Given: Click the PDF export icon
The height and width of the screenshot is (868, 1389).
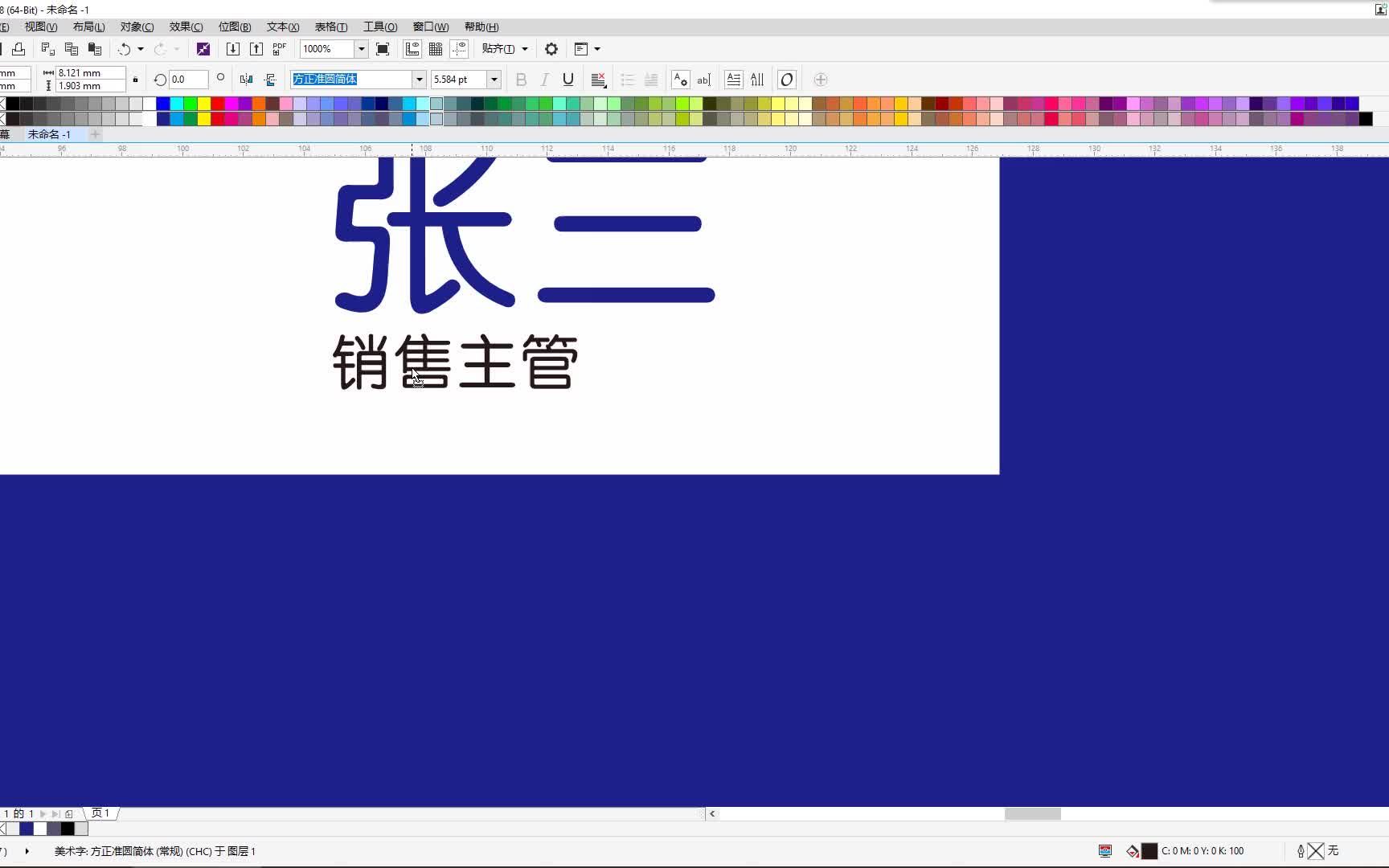Looking at the screenshot, I should coord(279,49).
